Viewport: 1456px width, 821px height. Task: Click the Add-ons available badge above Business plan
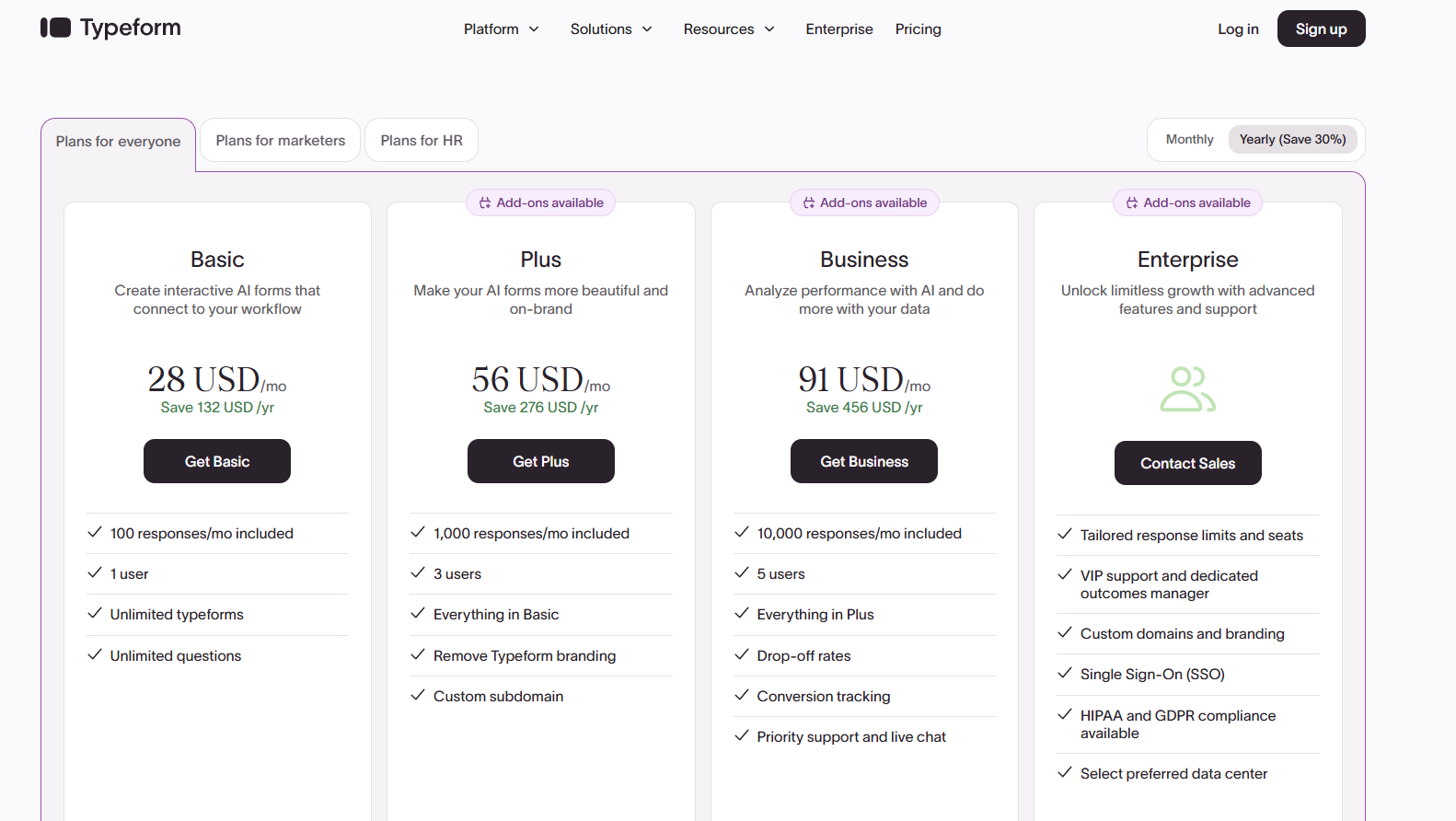864,202
